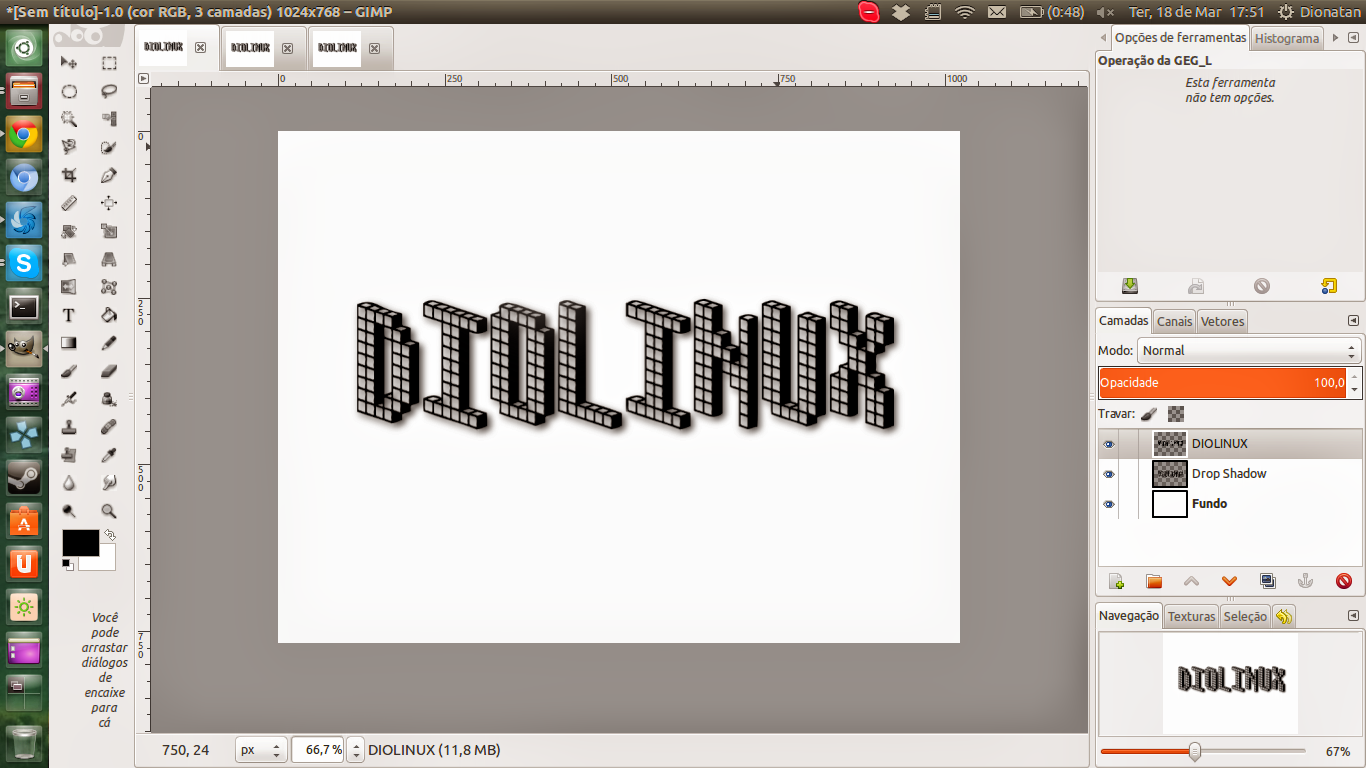Open the layers panel menu arrow

[1353, 321]
